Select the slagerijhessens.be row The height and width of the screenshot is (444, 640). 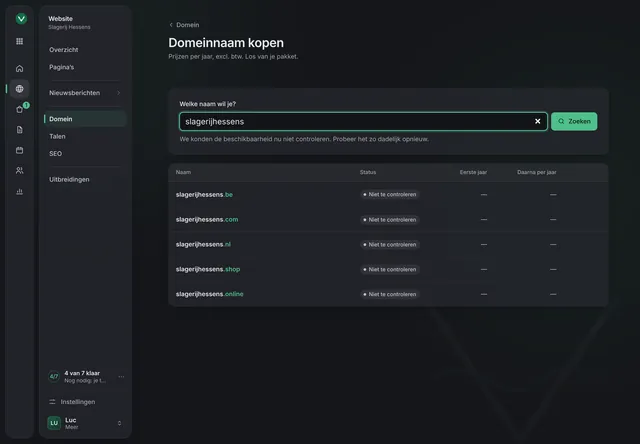(388, 195)
